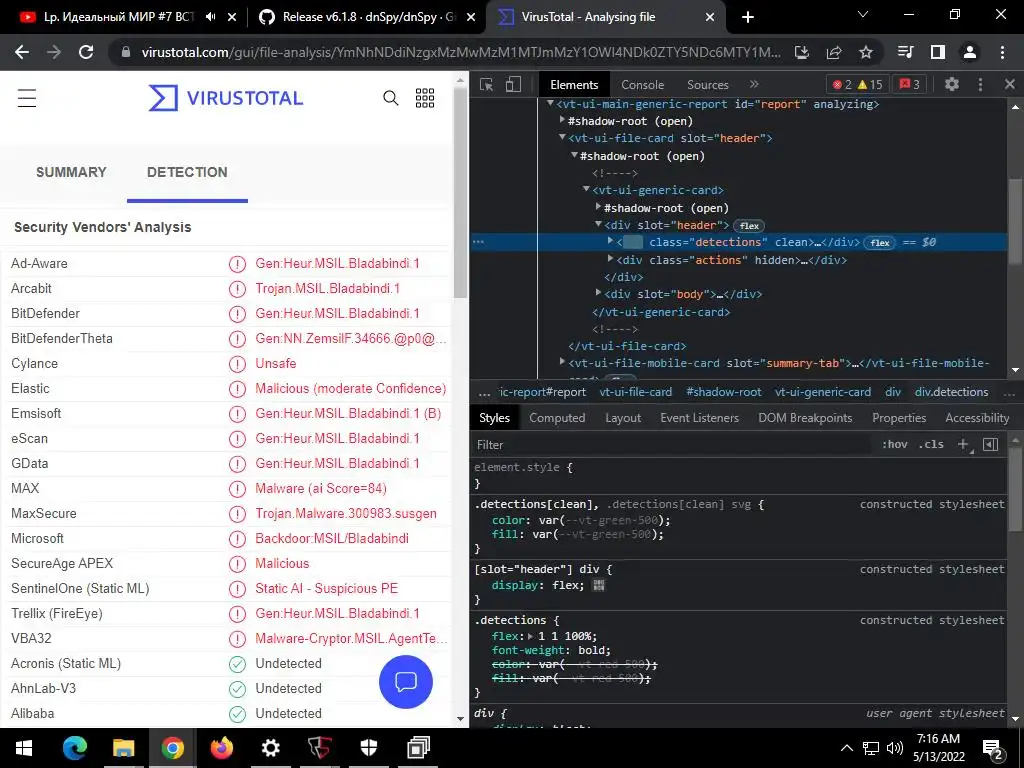The height and width of the screenshot is (768, 1024).
Task: Select vt-ui-generic-card in breadcrumb
Action: tap(823, 392)
